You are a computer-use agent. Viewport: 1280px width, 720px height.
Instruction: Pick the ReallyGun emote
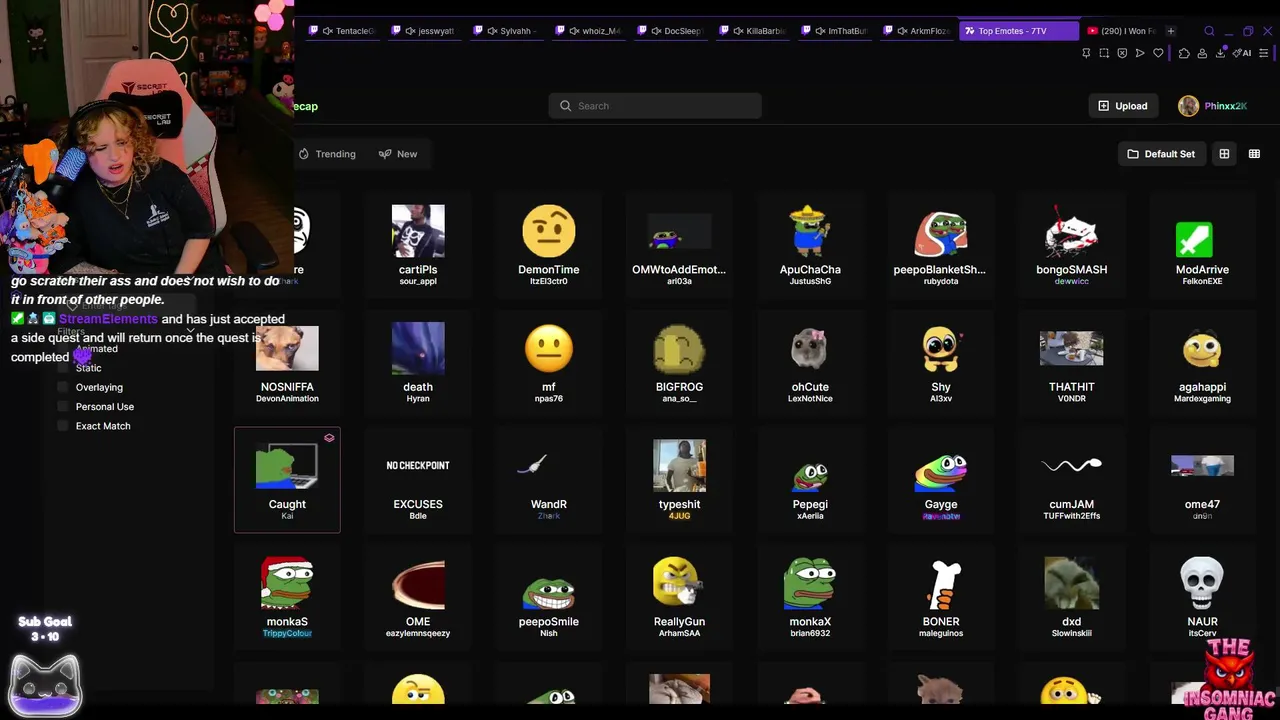tap(679, 597)
